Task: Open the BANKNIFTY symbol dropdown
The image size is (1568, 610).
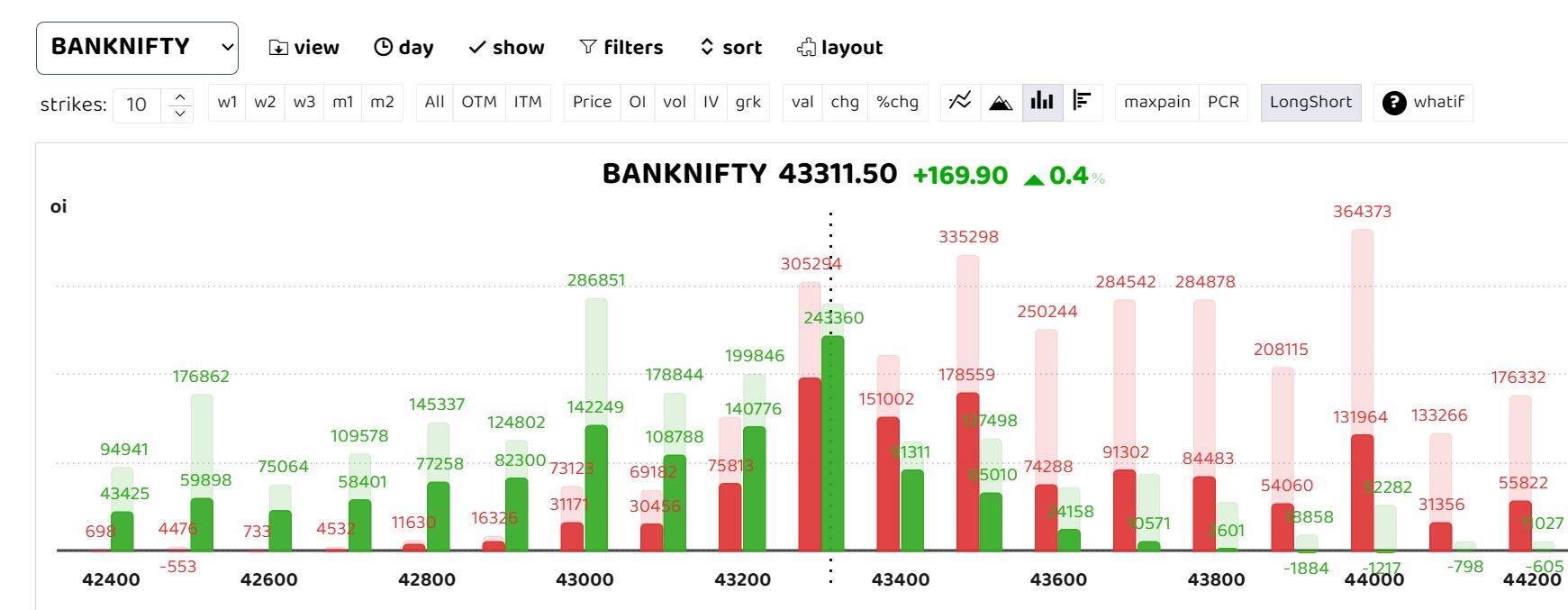Action: [x=137, y=48]
